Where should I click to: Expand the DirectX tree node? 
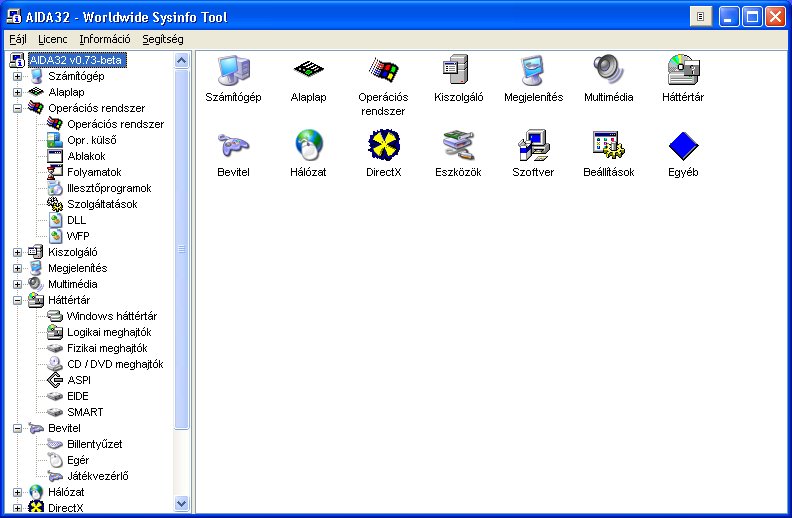pyautogui.click(x=18, y=508)
